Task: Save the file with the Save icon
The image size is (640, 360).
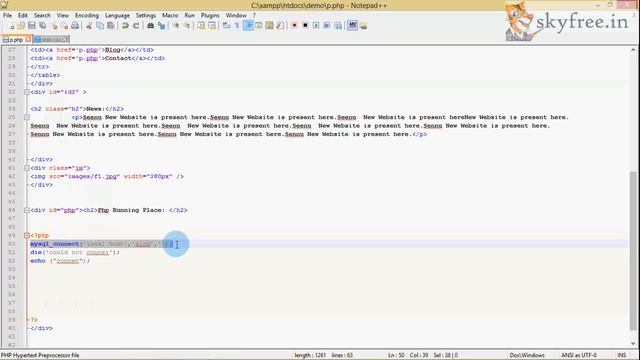Action: tap(31, 26)
